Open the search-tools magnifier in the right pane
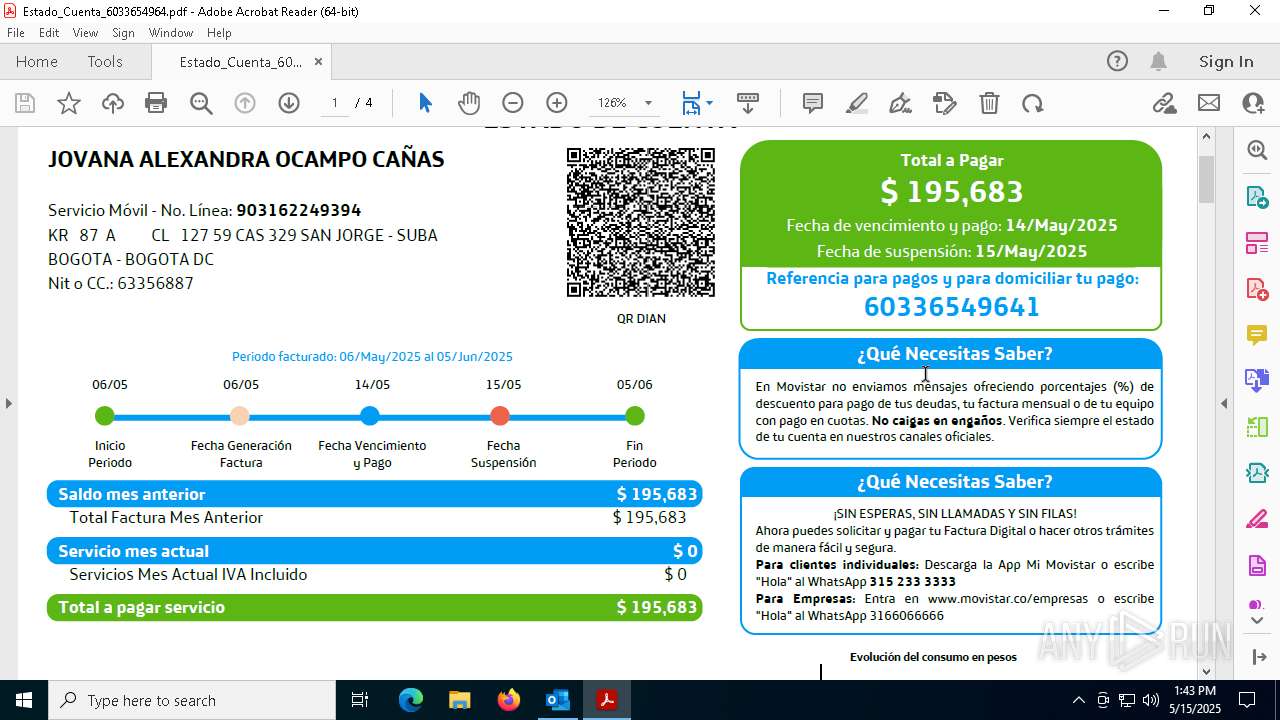This screenshot has height=720, width=1280. click(1257, 150)
